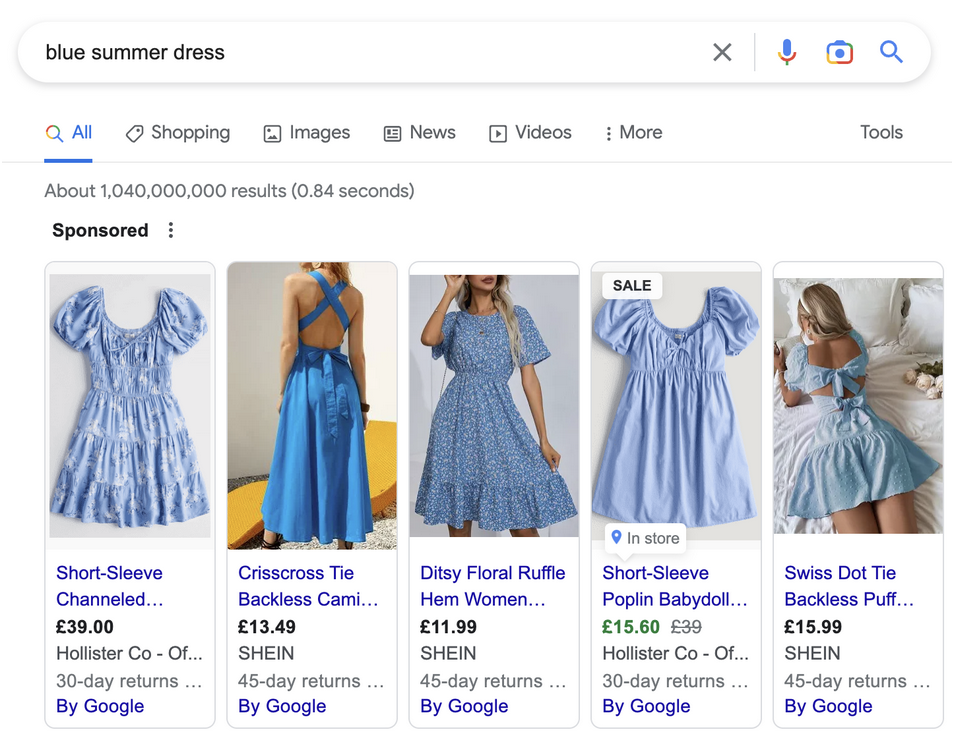Click the blue magnifier search button
Screen dimensions: 958x746
[x=891, y=52]
